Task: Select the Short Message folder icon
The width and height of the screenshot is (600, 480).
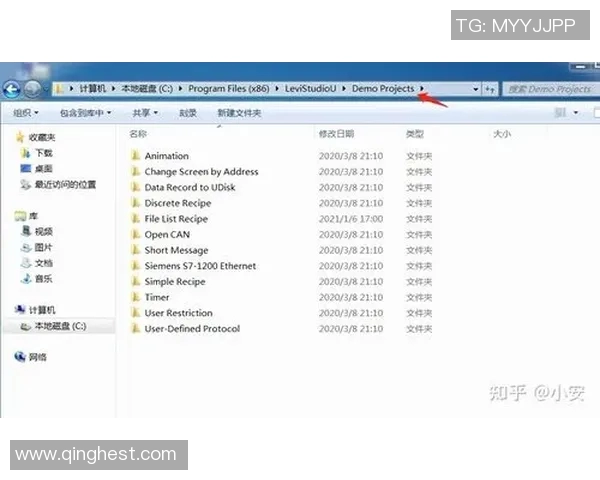Action: coord(135,250)
